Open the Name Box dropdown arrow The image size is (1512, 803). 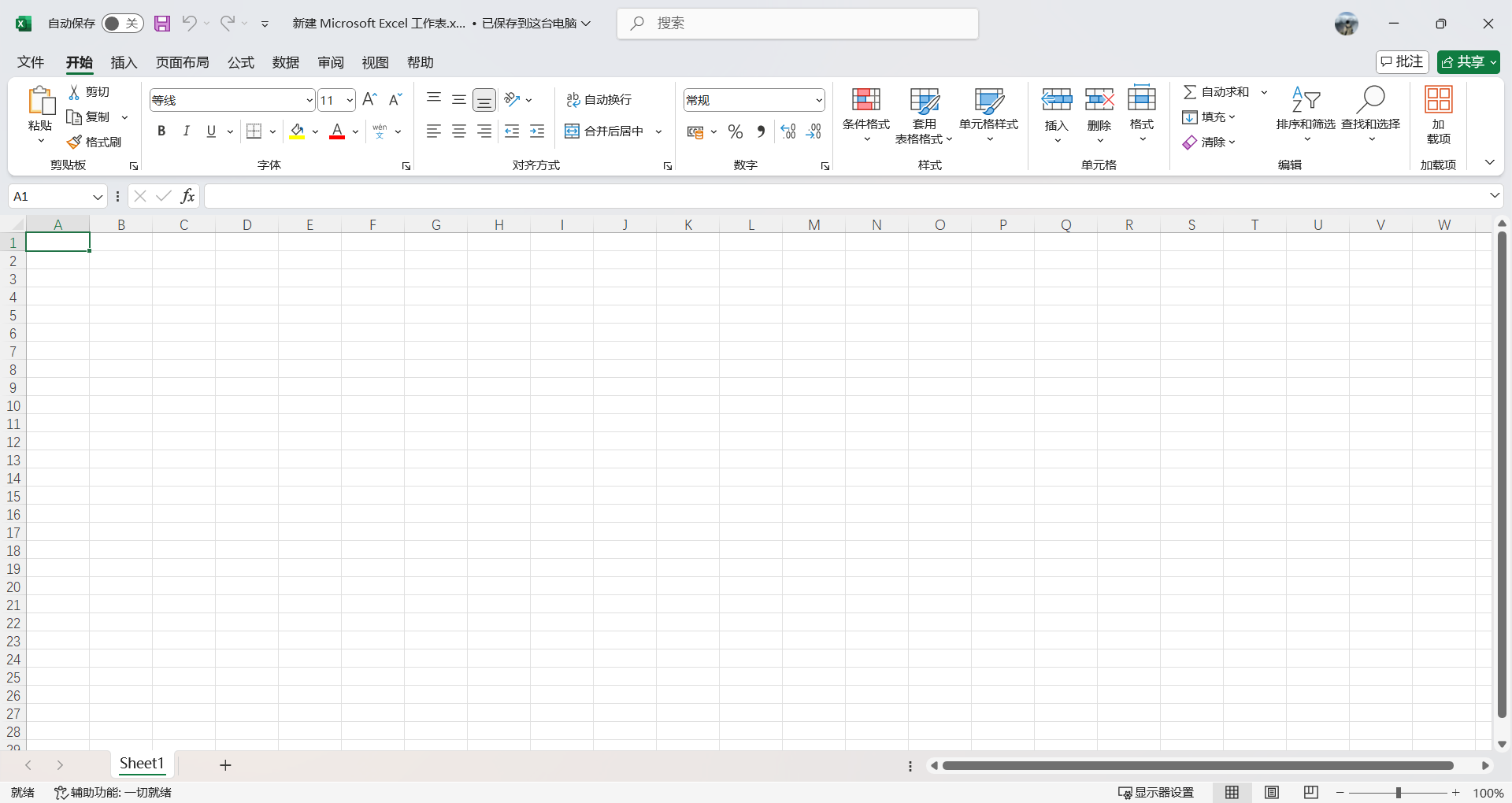[x=98, y=197]
